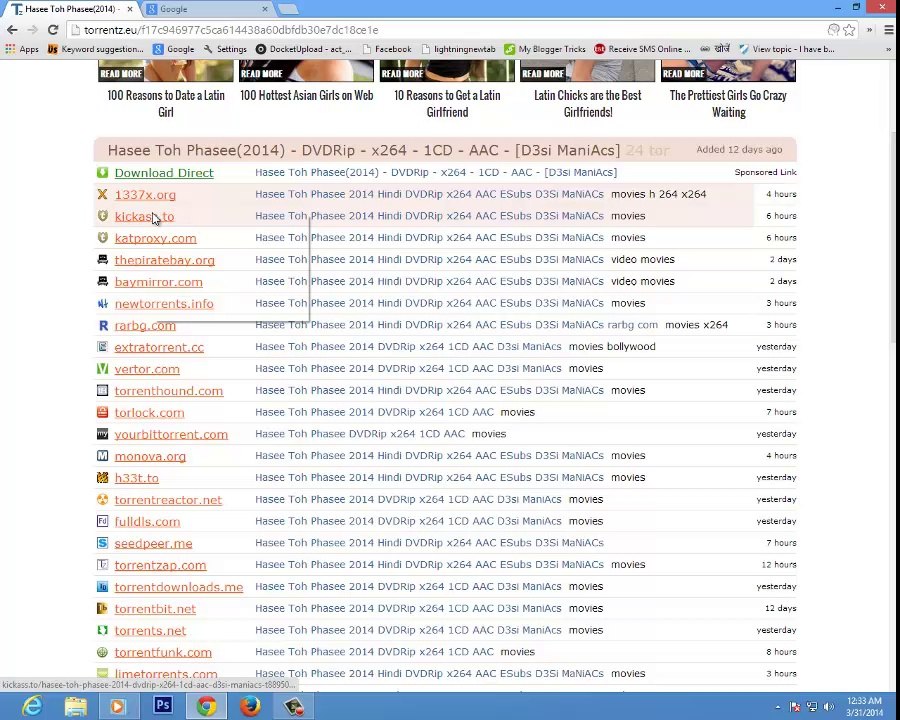The height and width of the screenshot is (720, 900).
Task: Open the Chrome menu (three lines)
Action: point(889,30)
